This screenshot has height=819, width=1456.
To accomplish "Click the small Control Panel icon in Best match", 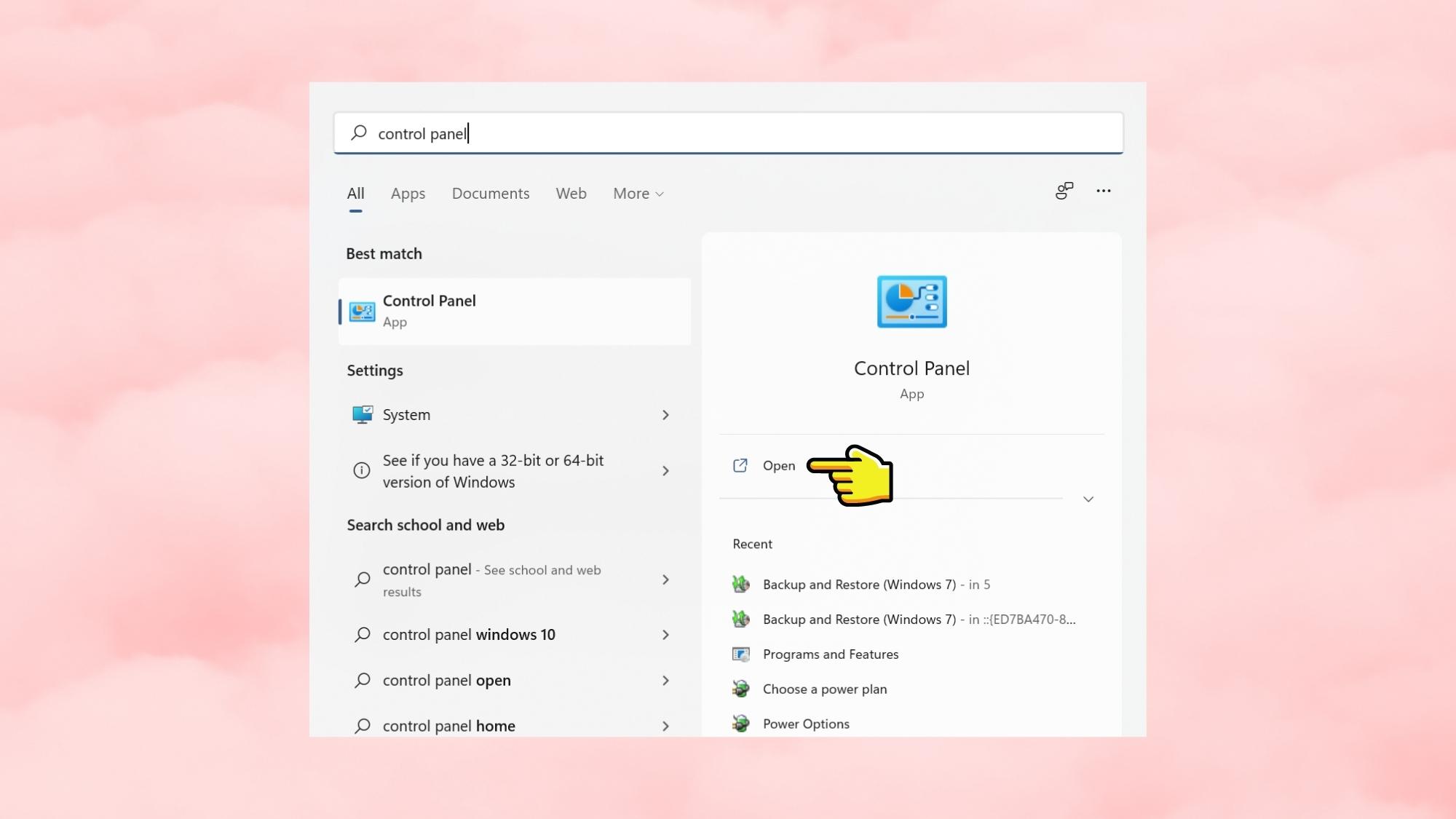I will 362,312.
